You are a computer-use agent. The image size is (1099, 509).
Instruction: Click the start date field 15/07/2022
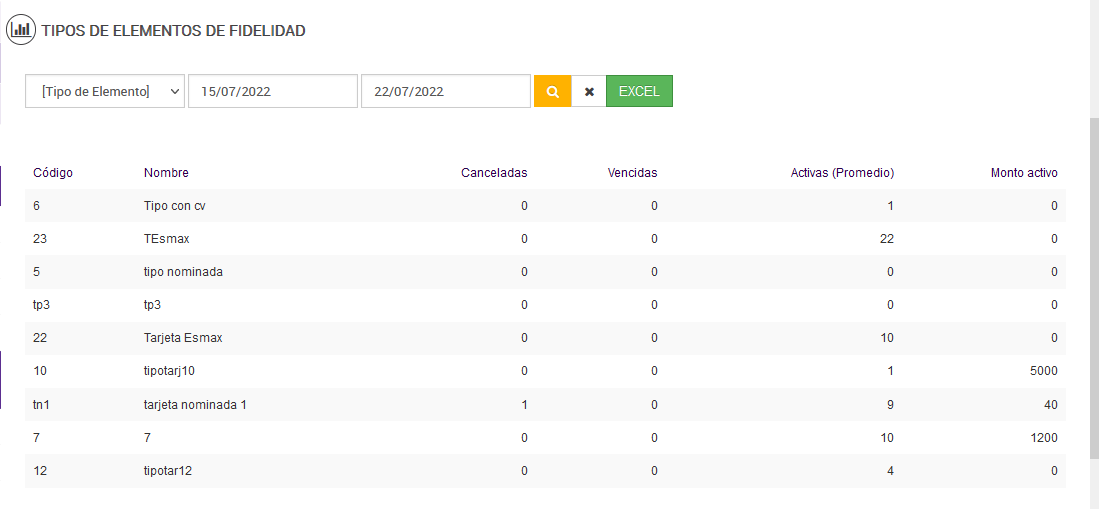click(x=272, y=91)
